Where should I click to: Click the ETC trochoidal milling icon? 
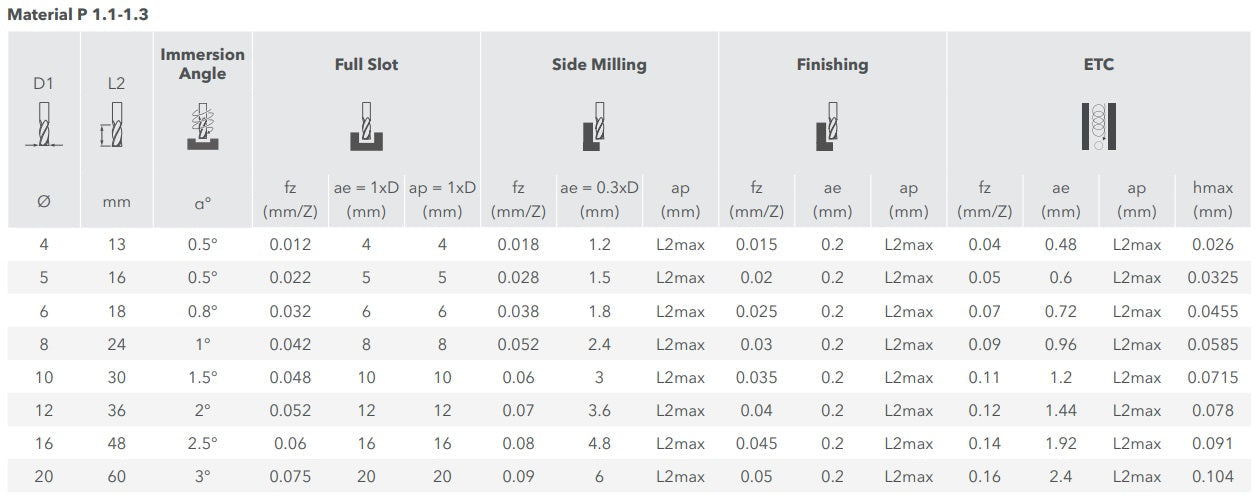tap(1097, 127)
